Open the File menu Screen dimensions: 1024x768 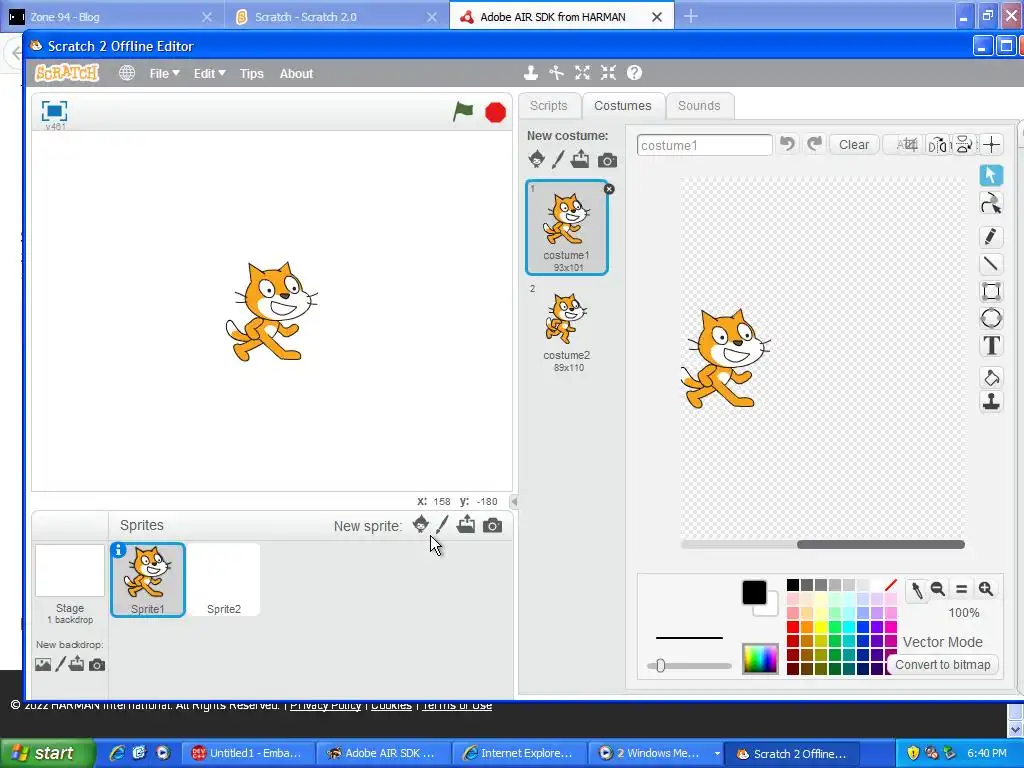coord(164,74)
